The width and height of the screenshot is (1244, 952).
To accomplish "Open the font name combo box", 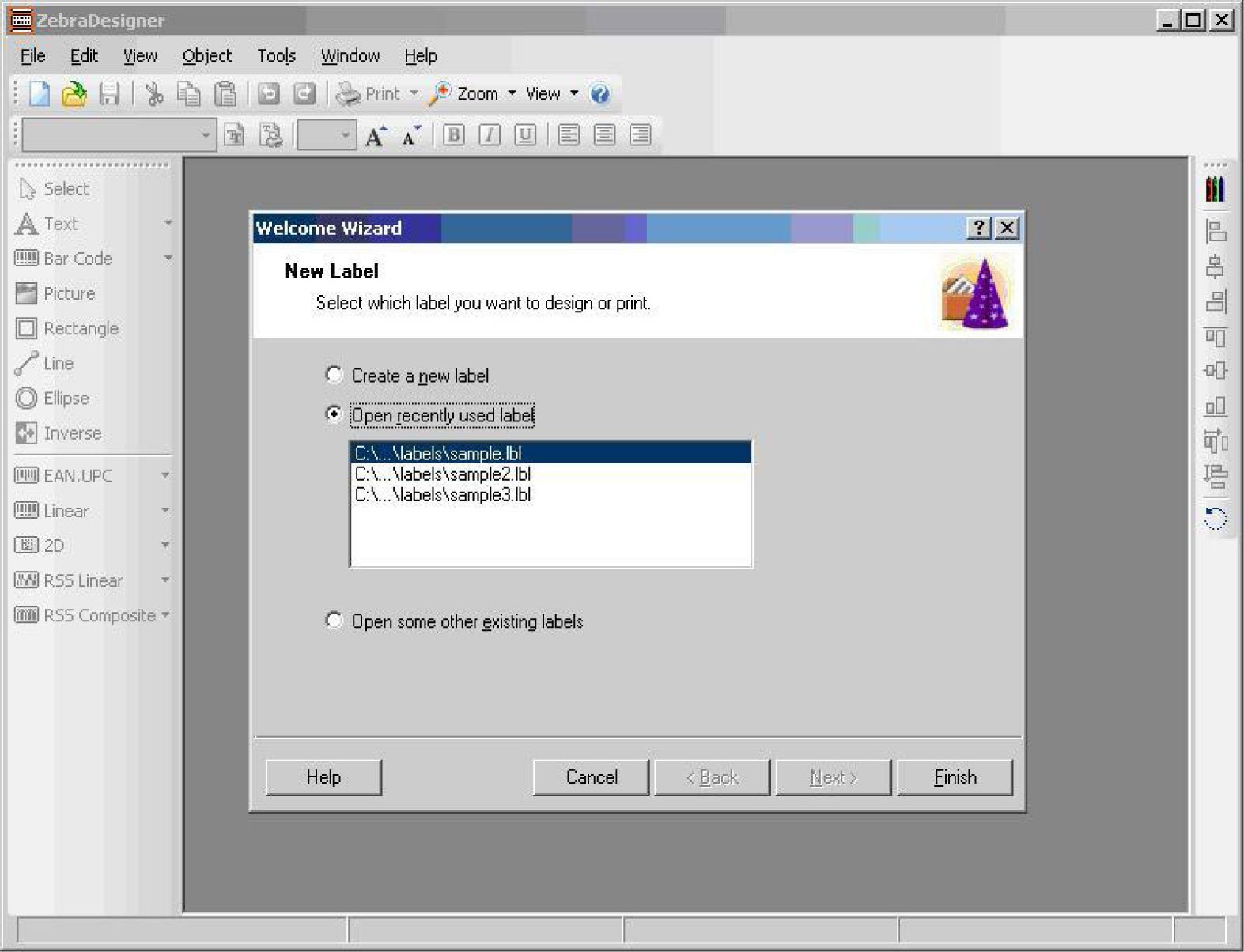I will (119, 135).
